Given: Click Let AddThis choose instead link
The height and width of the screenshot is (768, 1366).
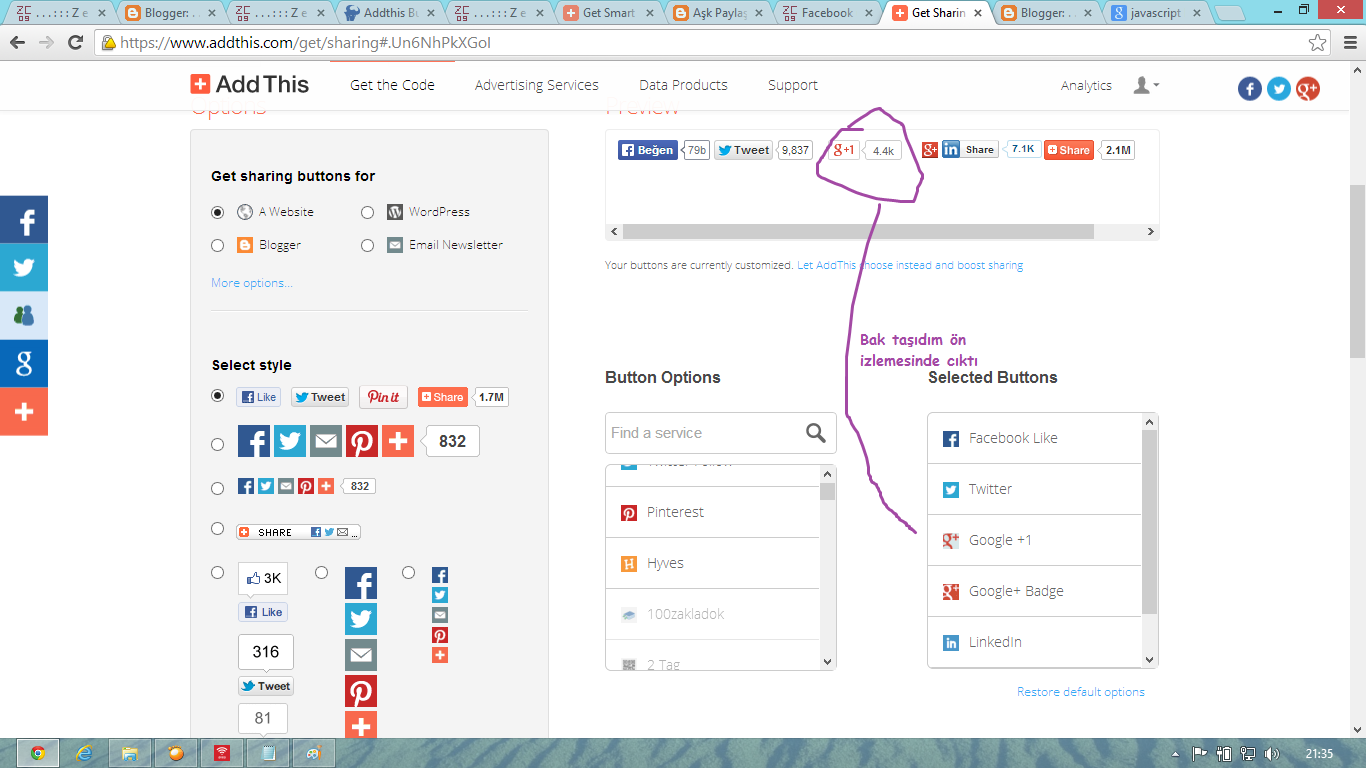Looking at the screenshot, I should click(x=910, y=265).
